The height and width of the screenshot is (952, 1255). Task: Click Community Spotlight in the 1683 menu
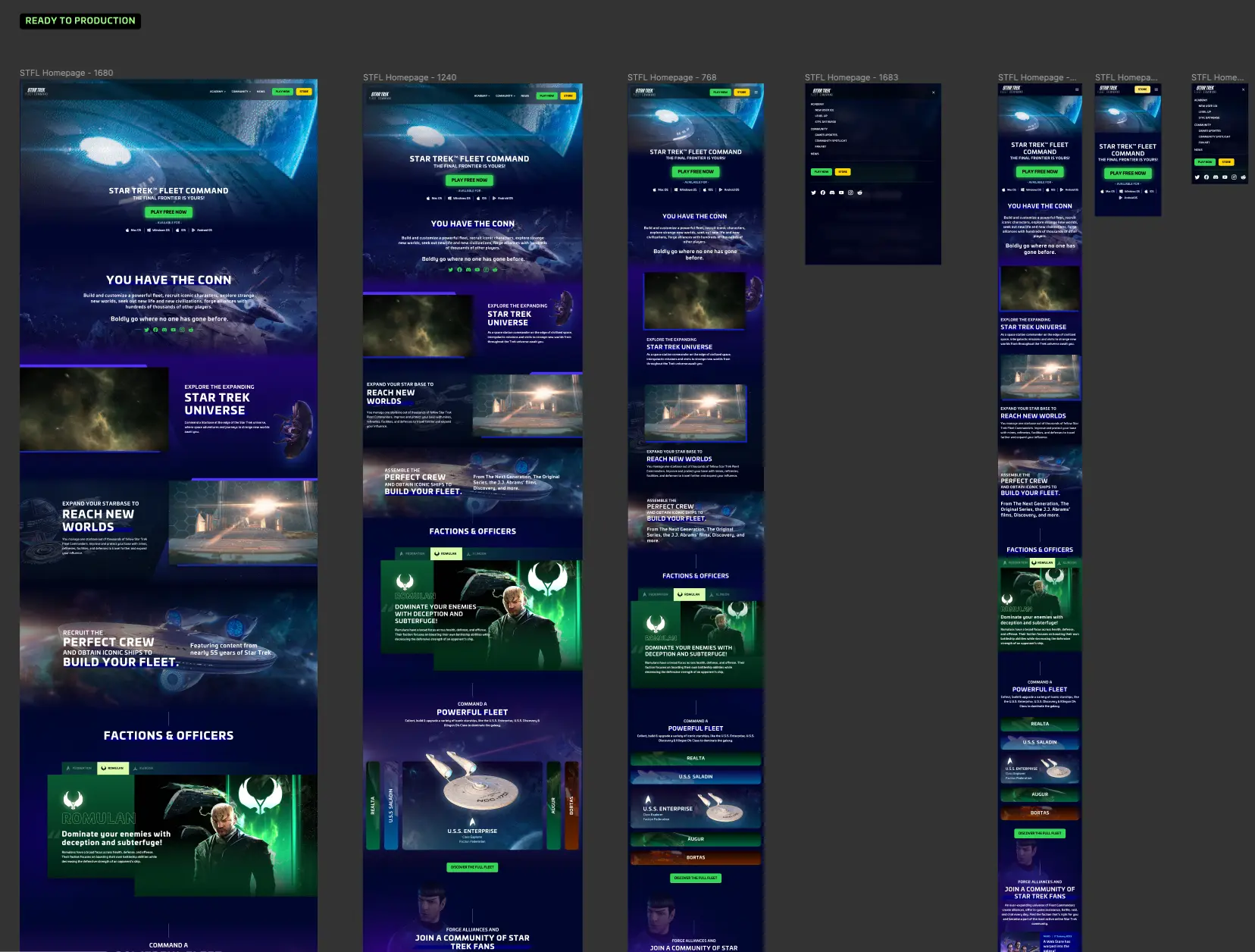coord(831,141)
